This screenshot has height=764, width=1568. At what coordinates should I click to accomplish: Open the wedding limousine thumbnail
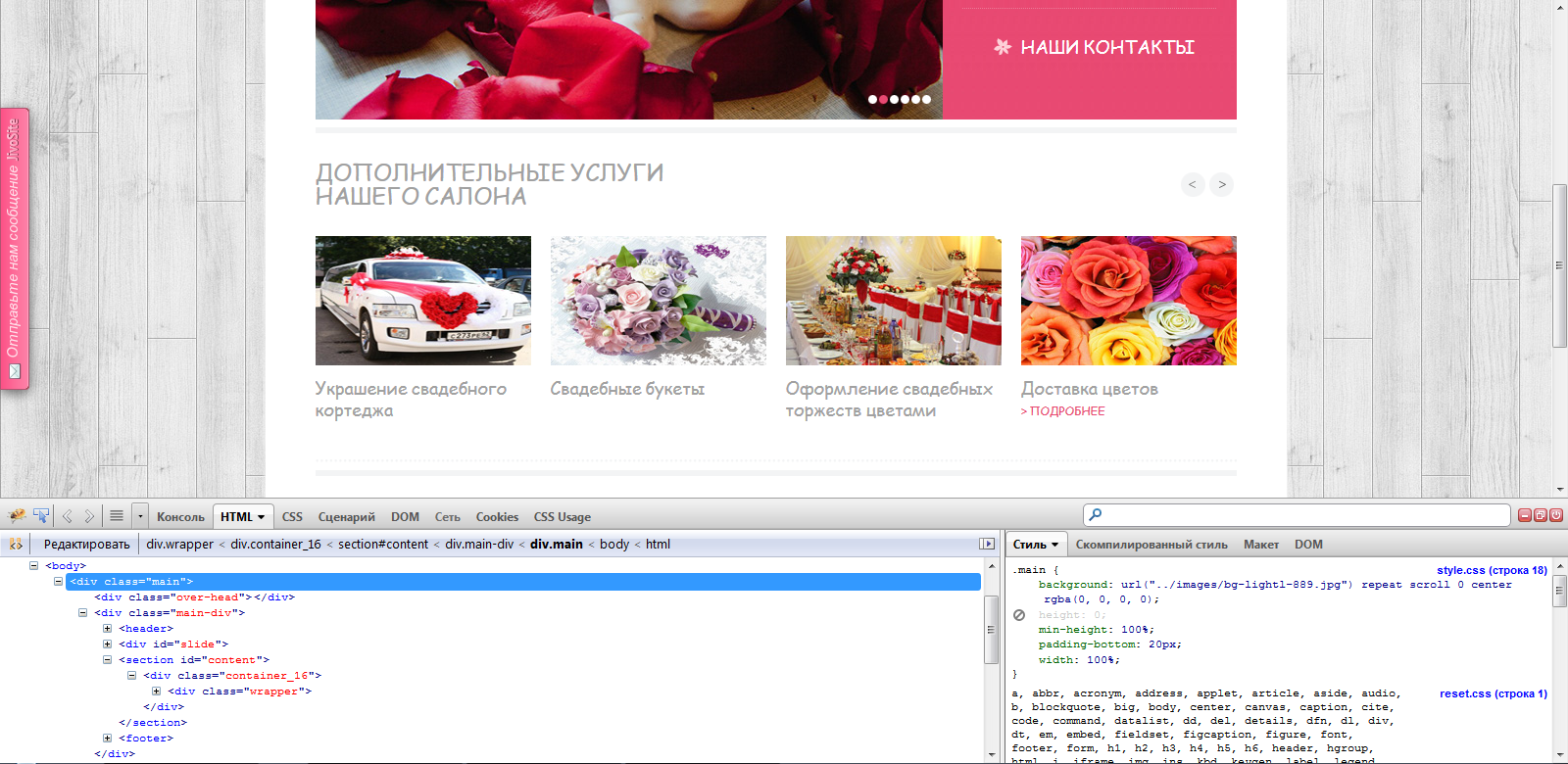click(x=423, y=301)
